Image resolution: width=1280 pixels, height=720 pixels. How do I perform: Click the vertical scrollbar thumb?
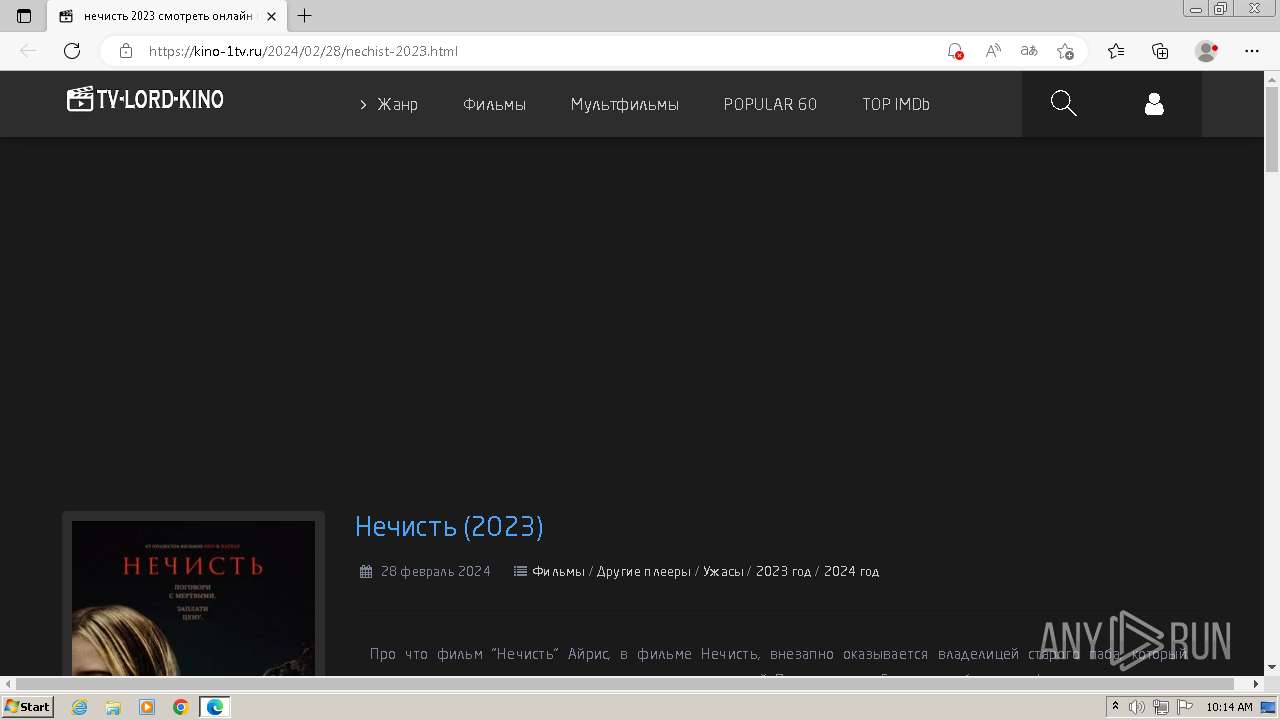tap(1272, 130)
